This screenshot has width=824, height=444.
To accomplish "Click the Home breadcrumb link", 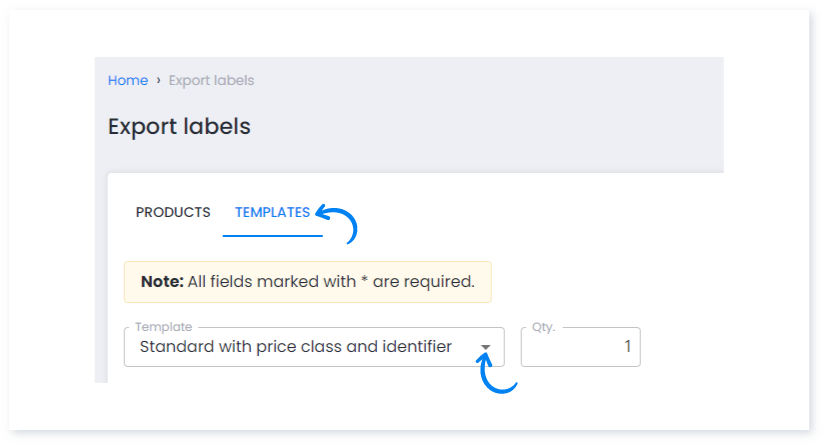I will pyautogui.click(x=128, y=80).
